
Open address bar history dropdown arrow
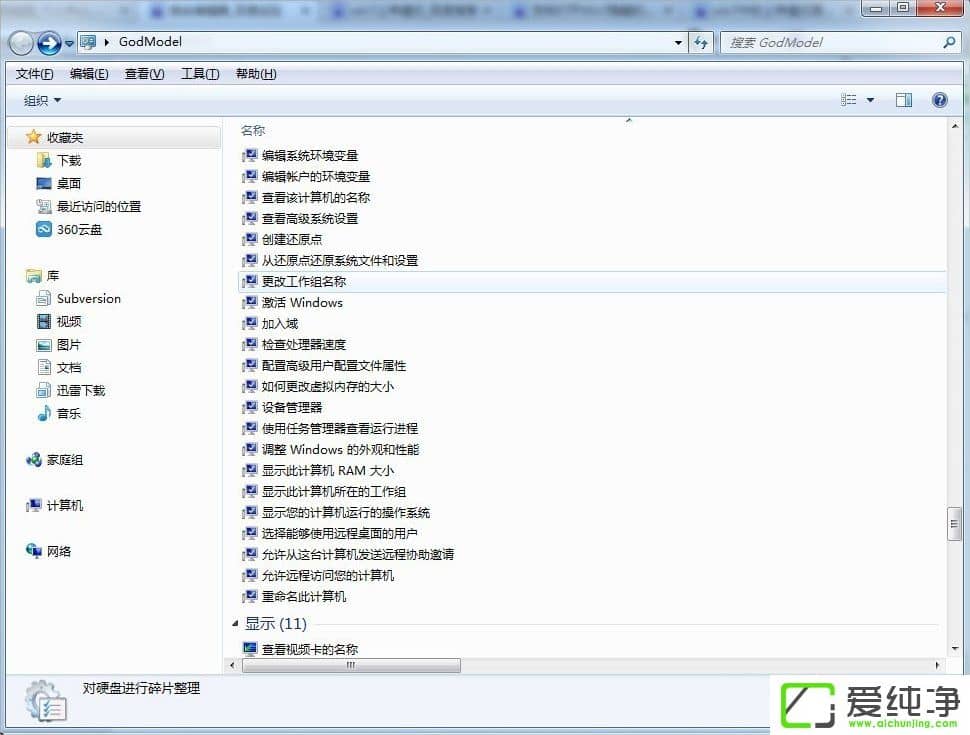(678, 43)
